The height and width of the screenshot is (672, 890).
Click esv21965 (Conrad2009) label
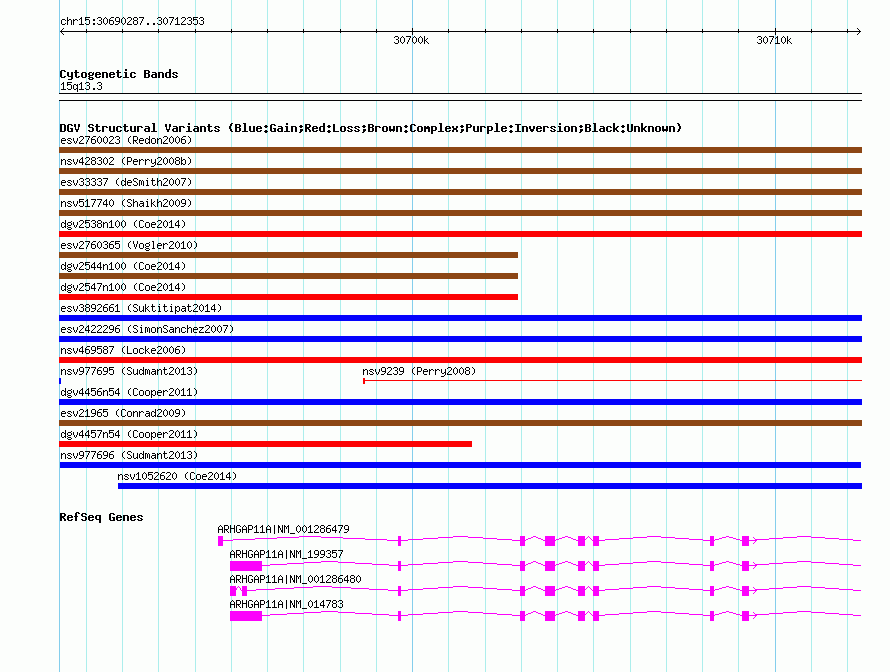pyautogui.click(x=123, y=413)
